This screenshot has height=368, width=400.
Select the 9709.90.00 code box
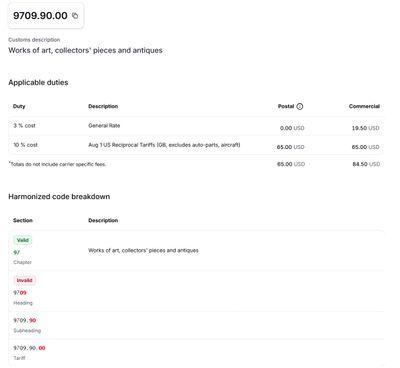tap(46, 15)
